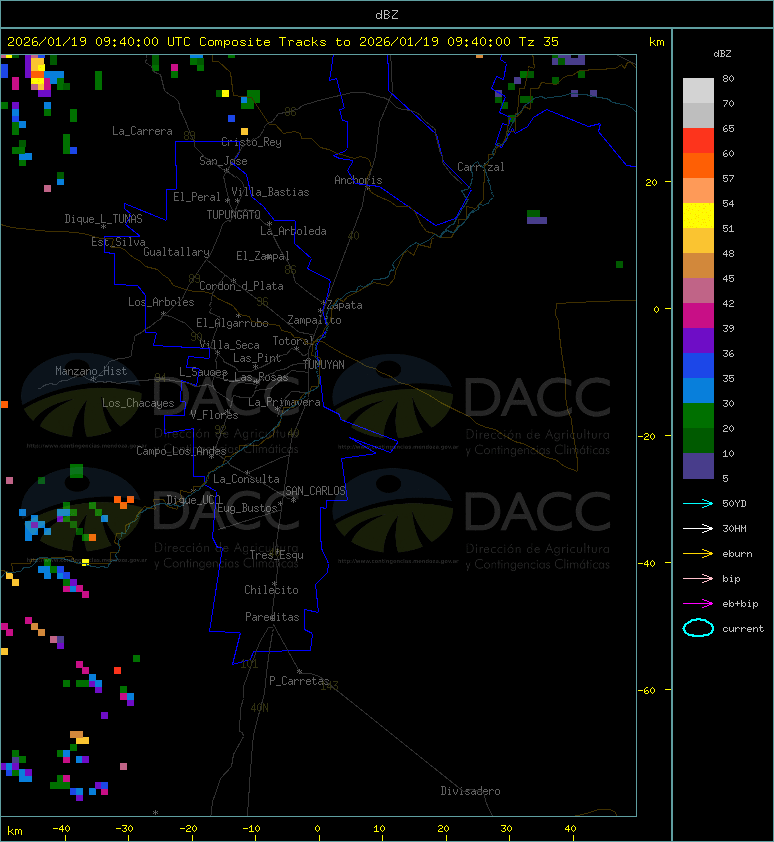Click the Manzano_Hist map label

91,371
